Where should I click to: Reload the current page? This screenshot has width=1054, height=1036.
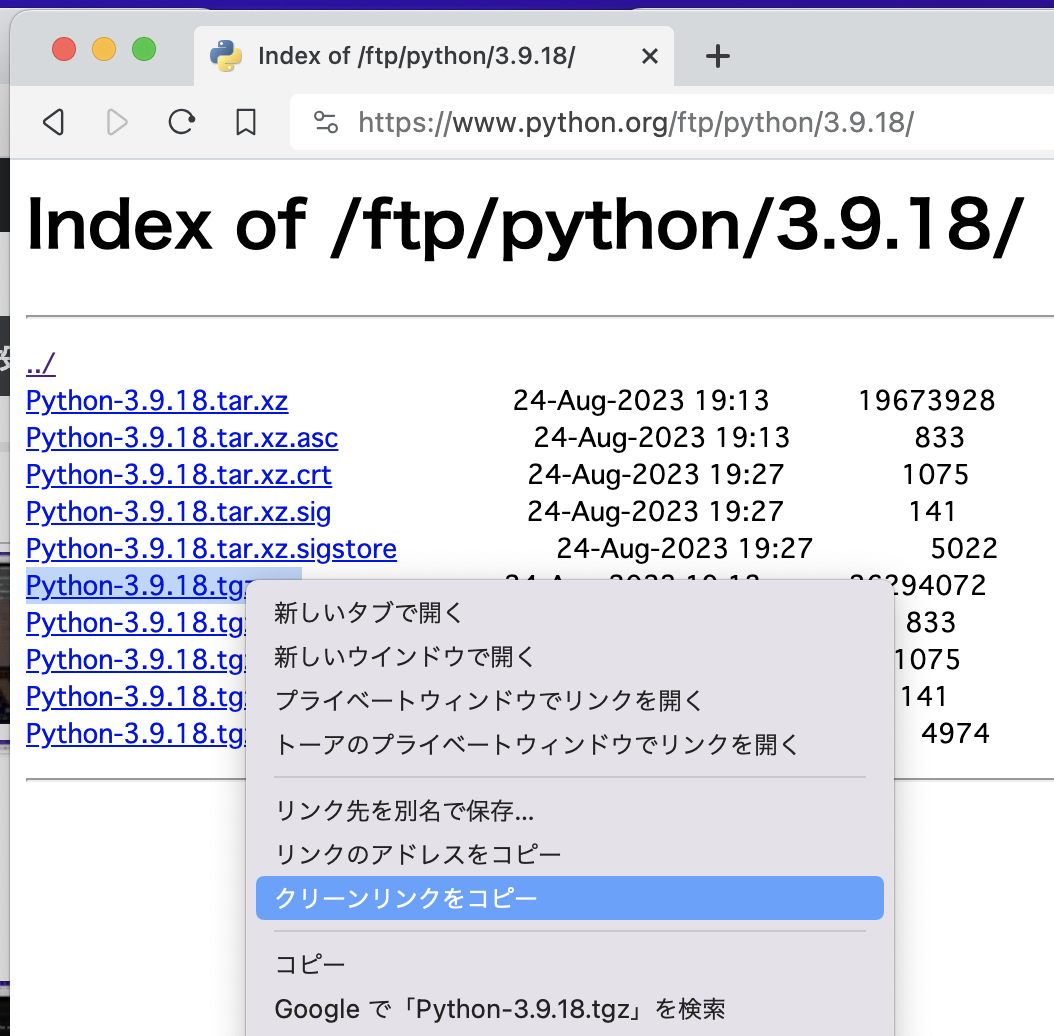click(181, 122)
